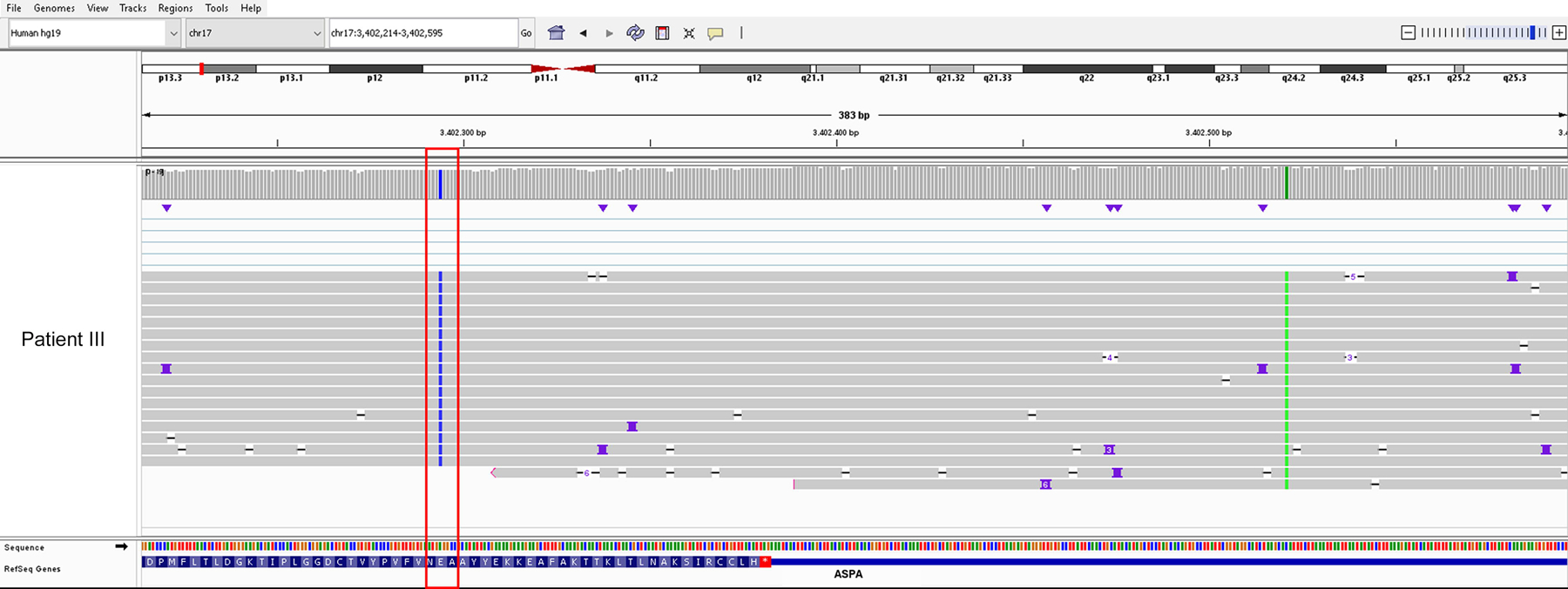Click the zoom out minus button
Screen dimensions: 1568x589
tap(1408, 33)
